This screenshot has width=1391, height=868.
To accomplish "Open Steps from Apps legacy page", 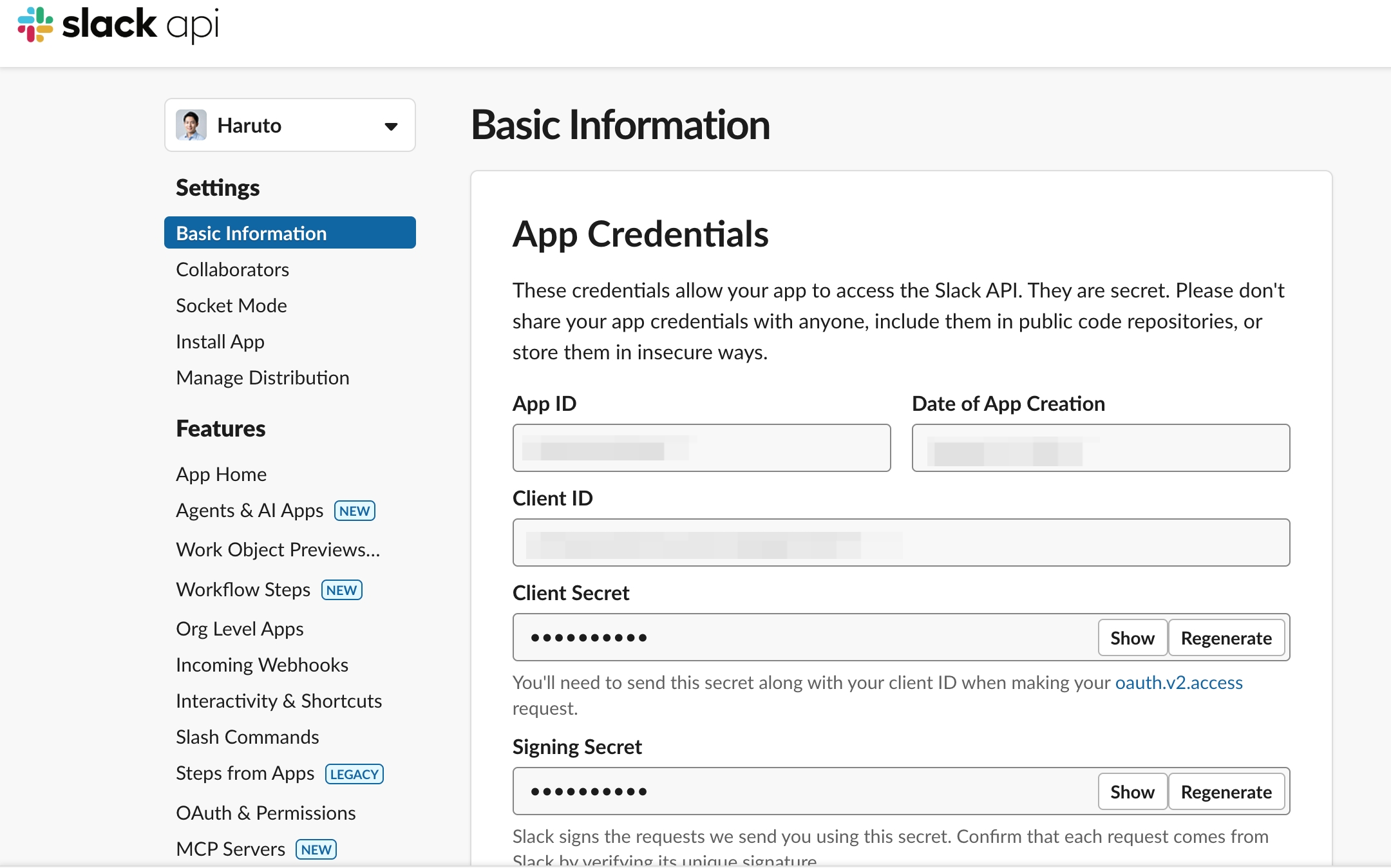I will [x=245, y=773].
